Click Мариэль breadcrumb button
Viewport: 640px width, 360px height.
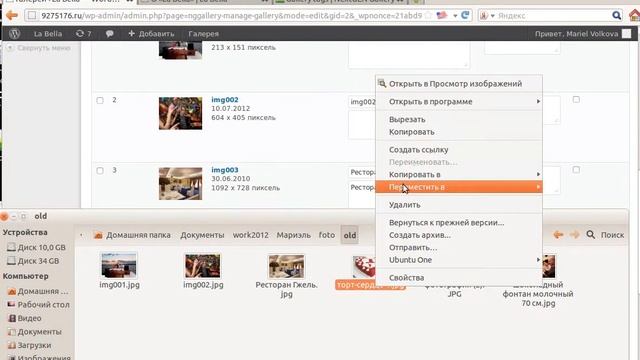click(293, 235)
